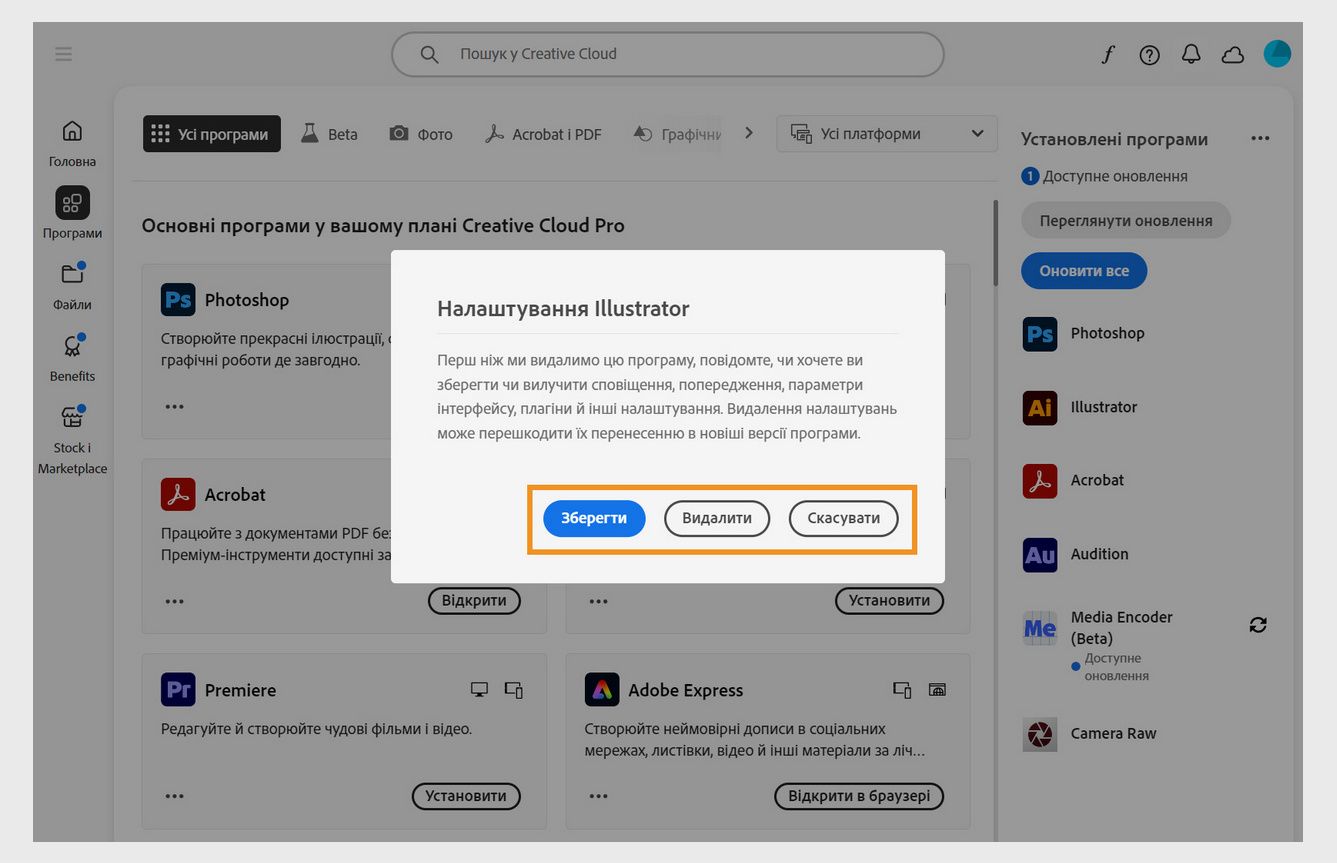Select Illustrator icon in installed programs list
The width and height of the screenshot is (1337, 863).
(1040, 407)
